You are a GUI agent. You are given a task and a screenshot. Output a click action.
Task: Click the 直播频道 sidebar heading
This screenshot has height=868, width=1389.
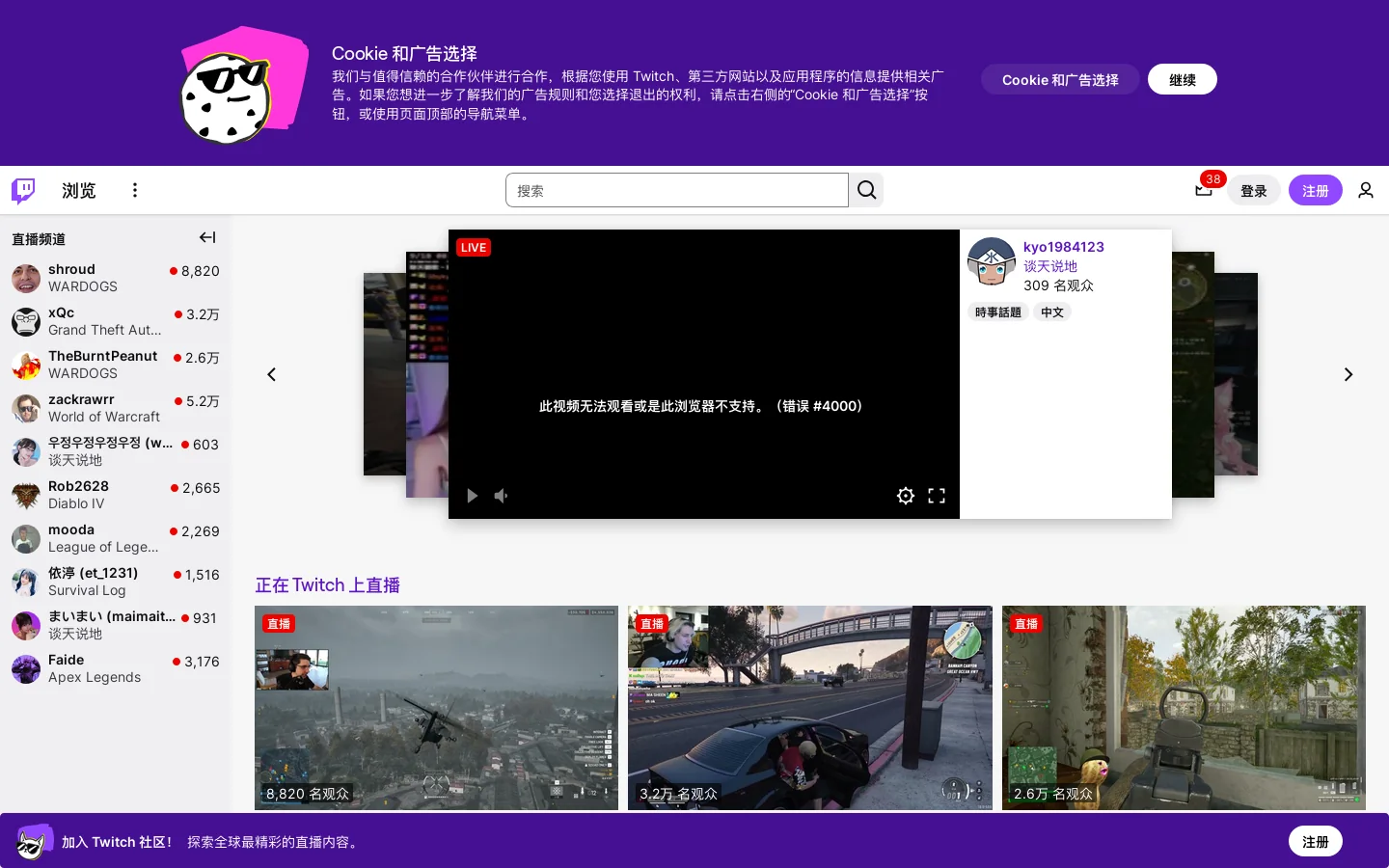[39, 238]
